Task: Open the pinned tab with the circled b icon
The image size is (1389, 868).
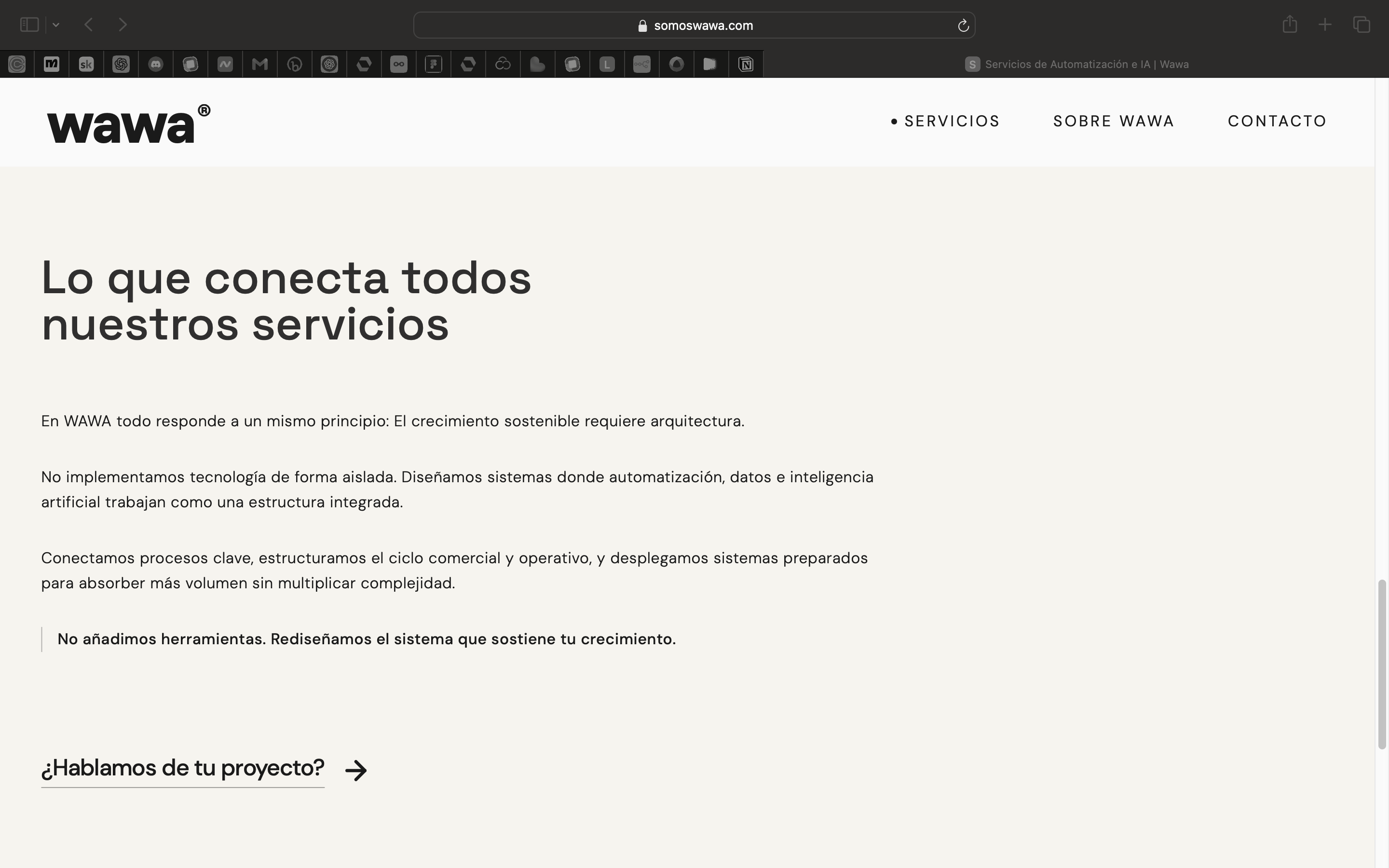Action: point(295,64)
